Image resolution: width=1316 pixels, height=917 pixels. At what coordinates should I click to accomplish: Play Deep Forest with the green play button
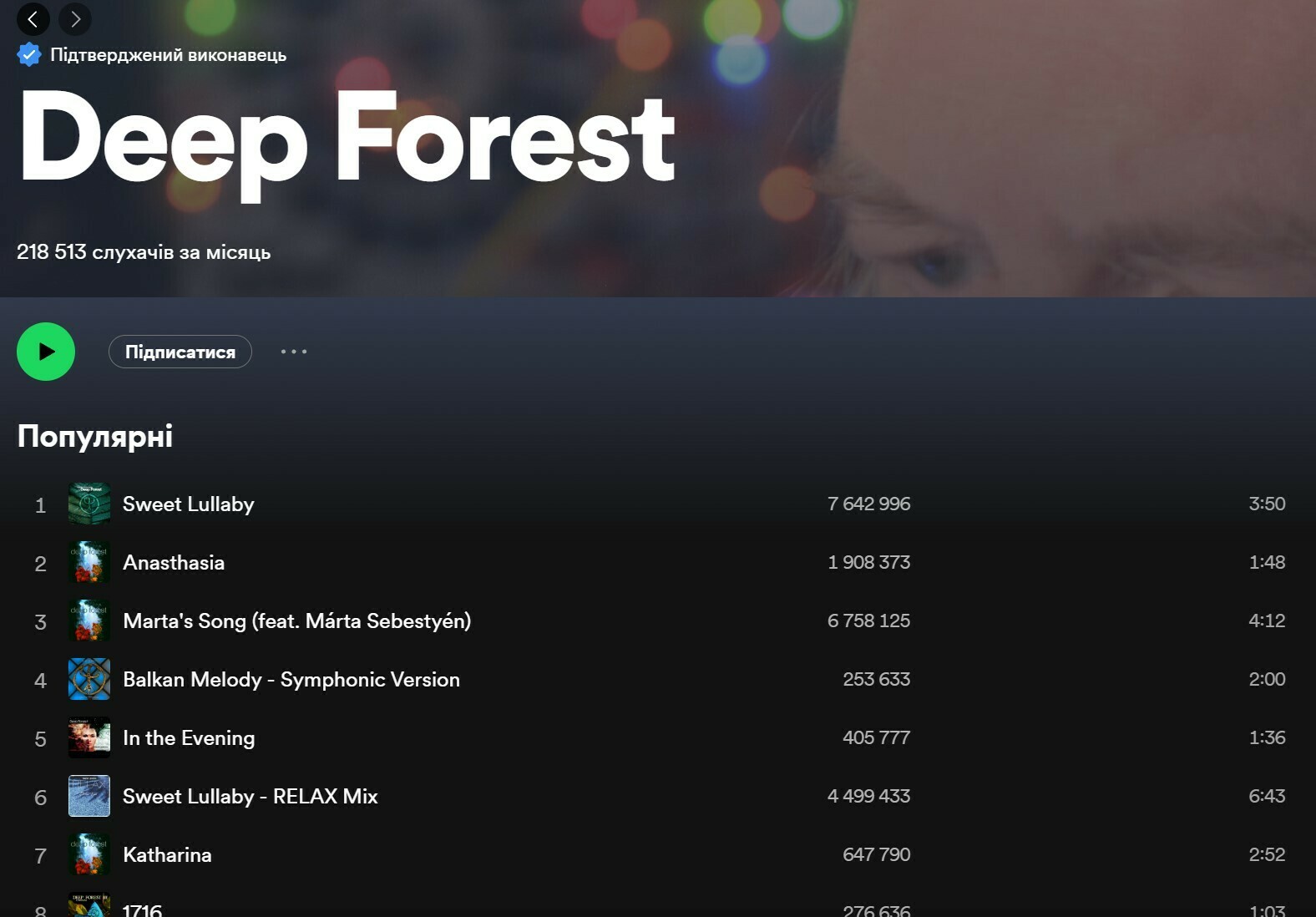(46, 352)
